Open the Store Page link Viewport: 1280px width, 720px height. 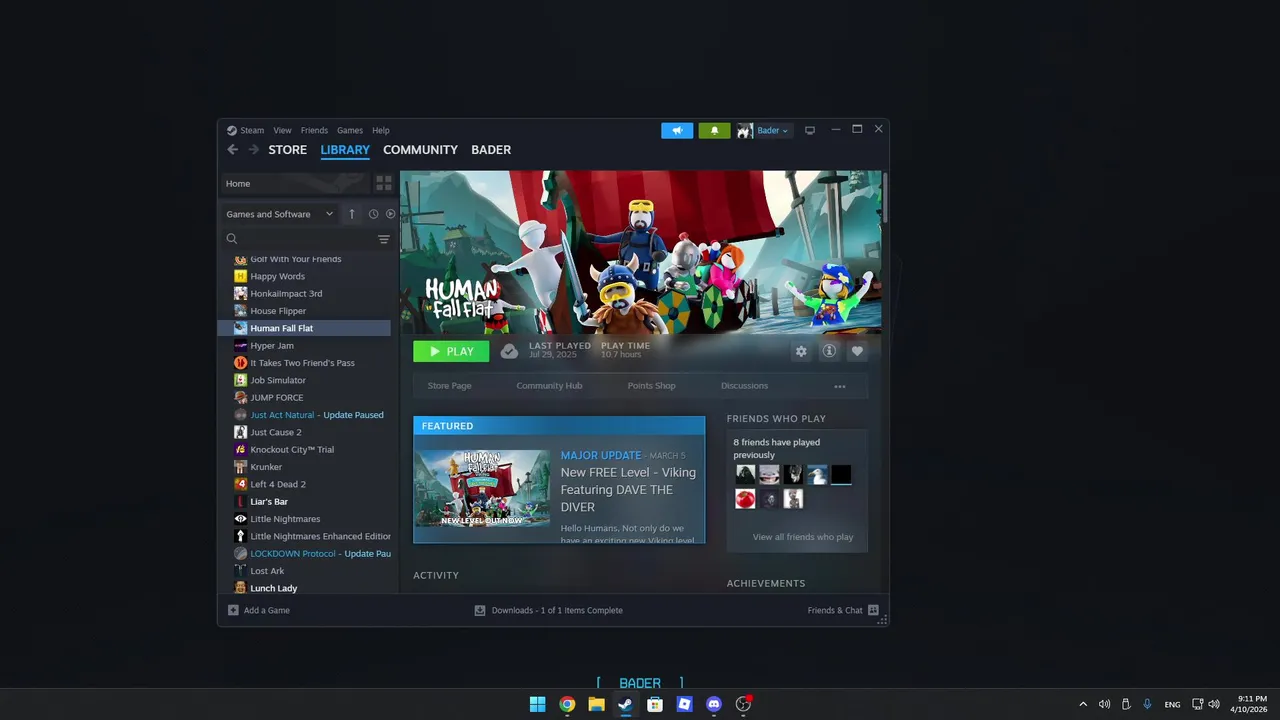pyautogui.click(x=450, y=386)
